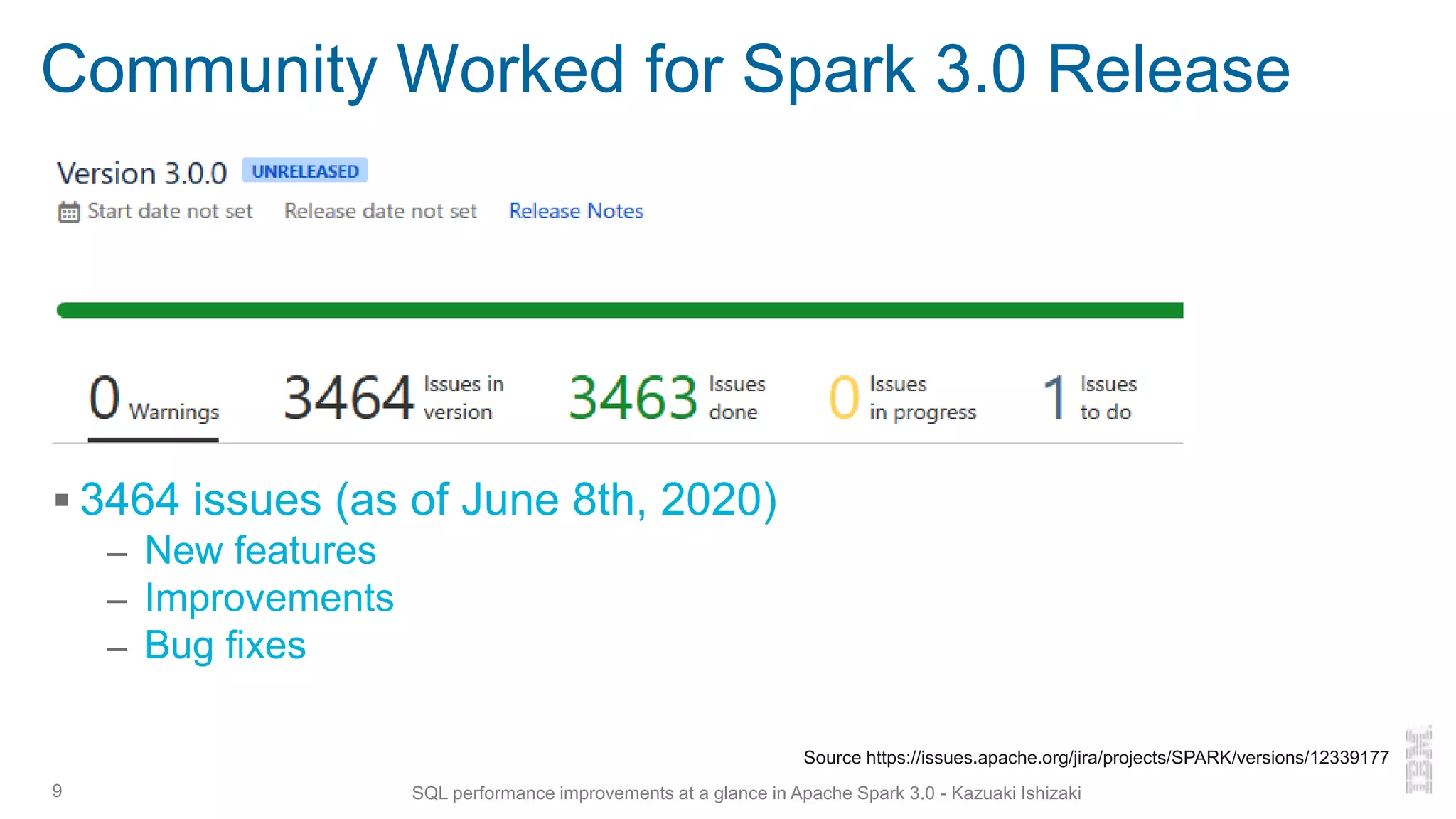Click the green release progress bar

(x=620, y=310)
